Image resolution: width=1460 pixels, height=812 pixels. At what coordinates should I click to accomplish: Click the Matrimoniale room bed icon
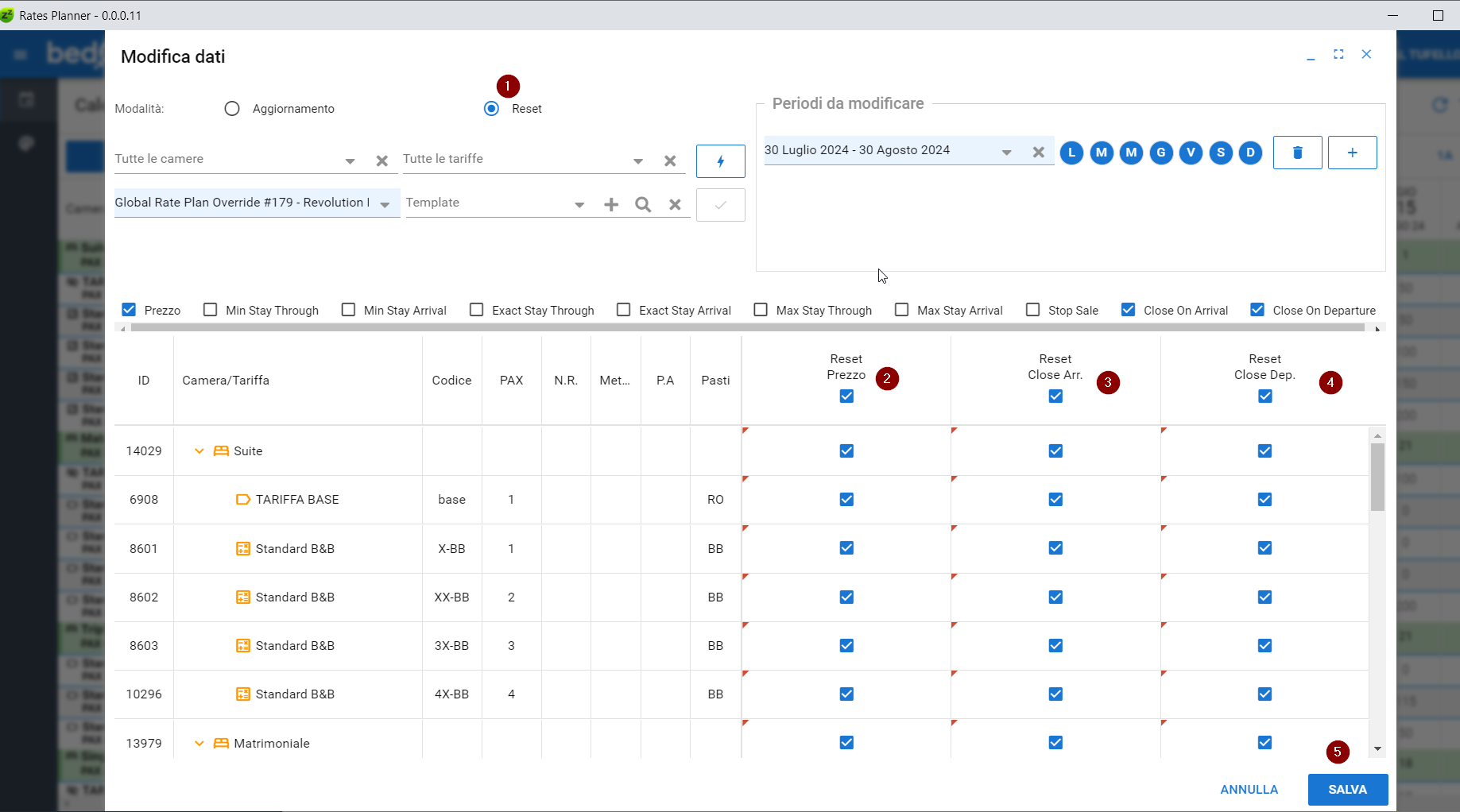coord(221,744)
